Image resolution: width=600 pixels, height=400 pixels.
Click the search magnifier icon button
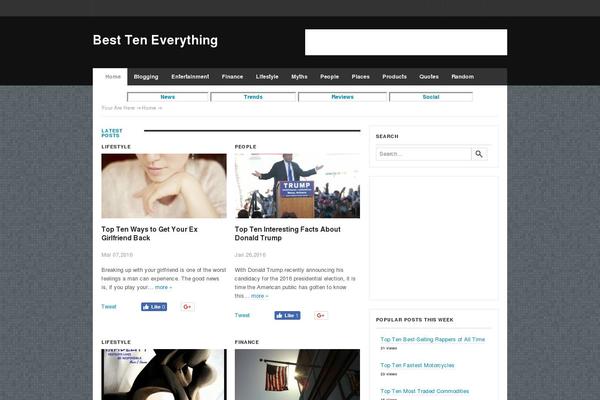tap(479, 154)
